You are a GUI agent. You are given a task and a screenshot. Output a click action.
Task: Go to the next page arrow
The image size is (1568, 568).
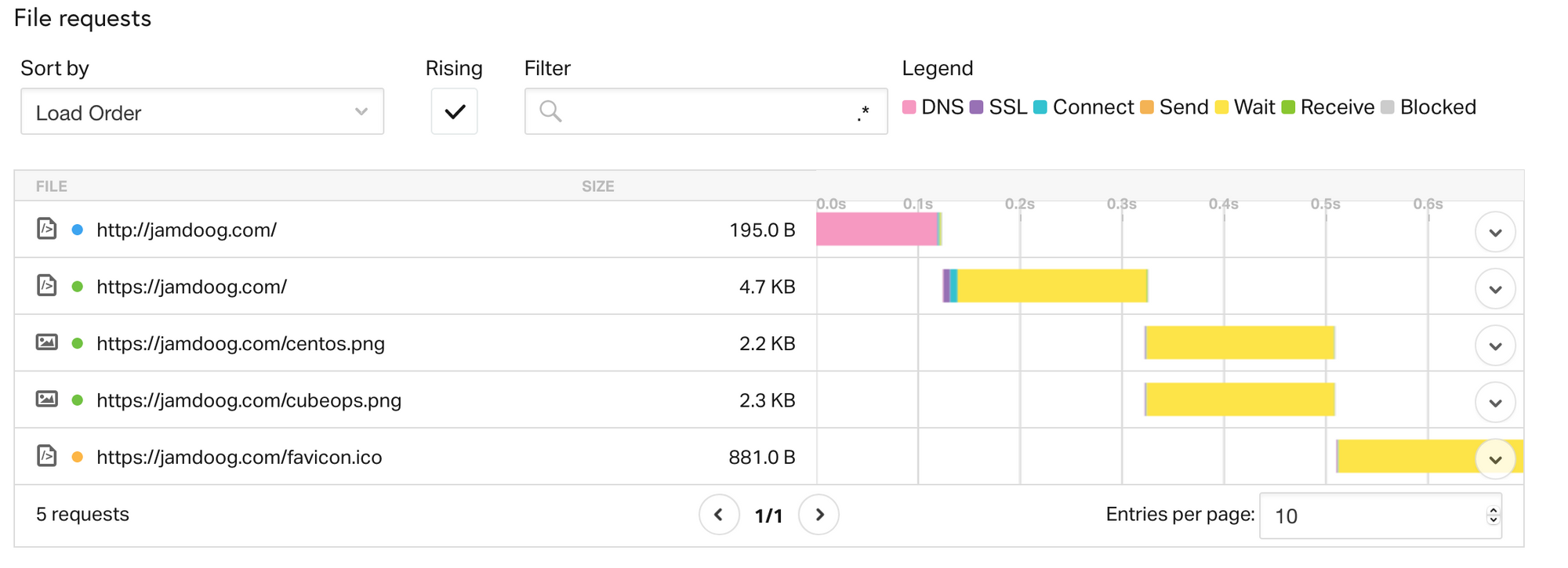819,515
